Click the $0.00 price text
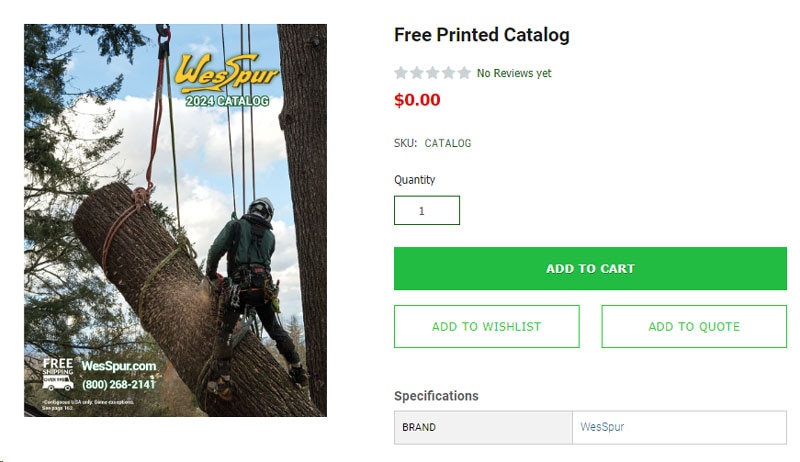The width and height of the screenshot is (800, 462). click(417, 100)
